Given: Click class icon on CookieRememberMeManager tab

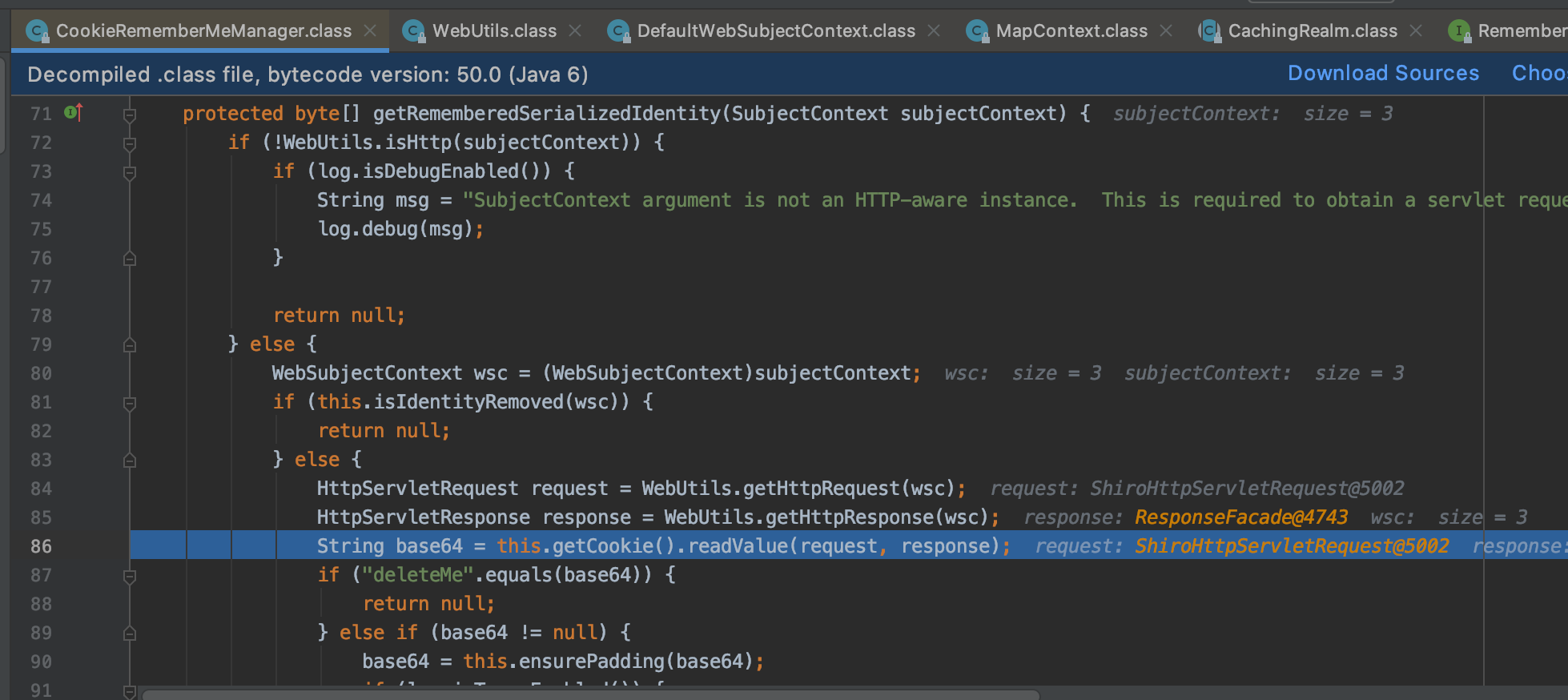Looking at the screenshot, I should (x=37, y=31).
